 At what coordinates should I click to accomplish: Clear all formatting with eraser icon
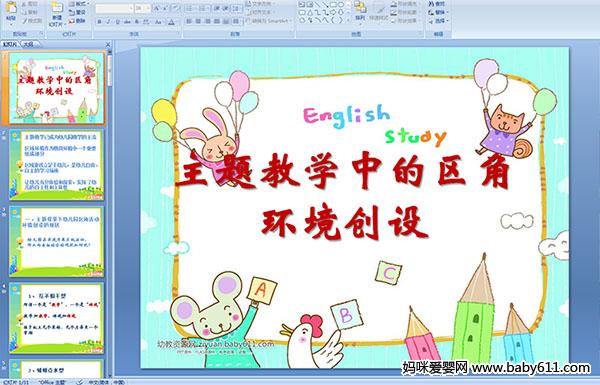176,8
